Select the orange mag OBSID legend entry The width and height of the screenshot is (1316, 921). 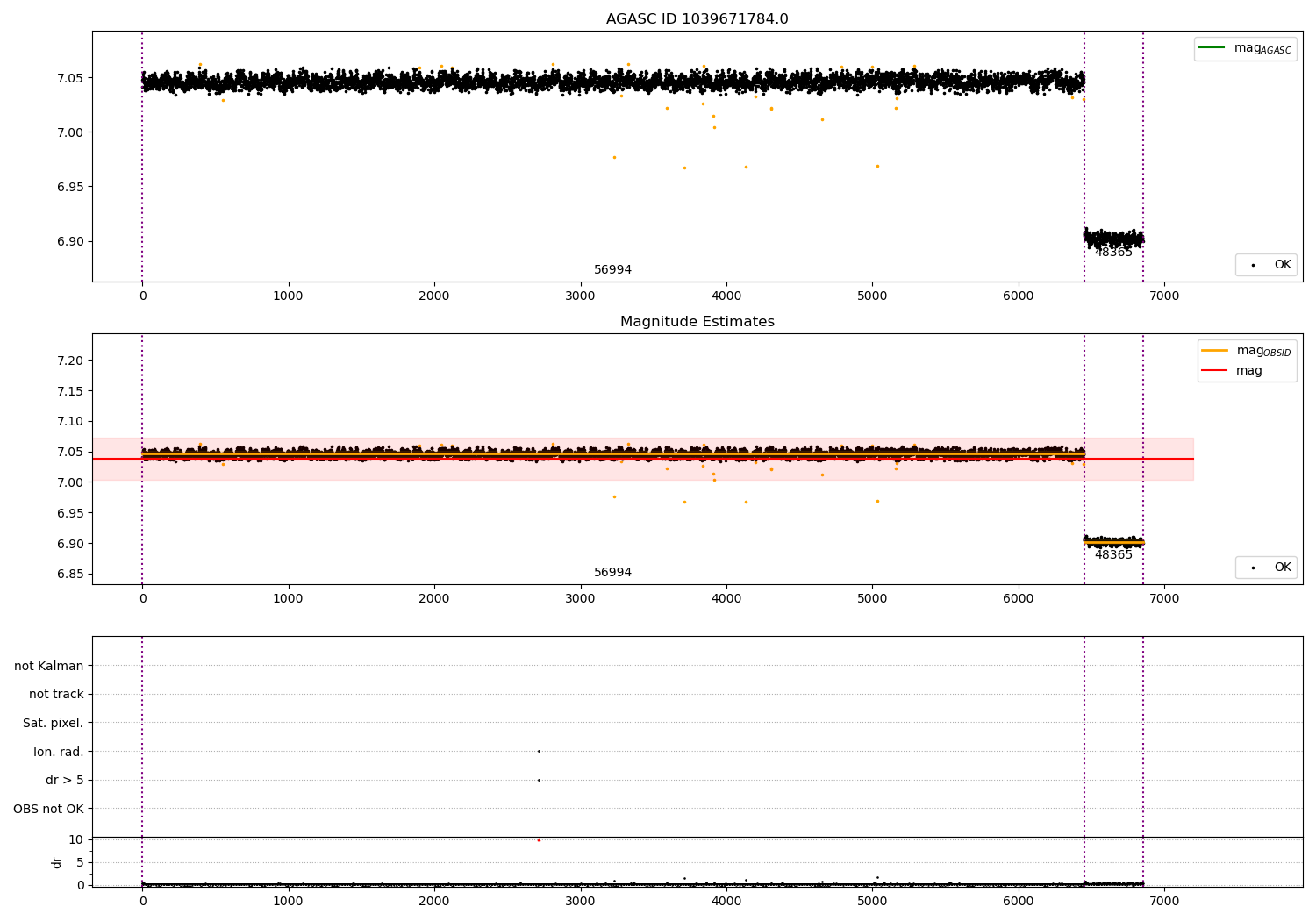(1246, 350)
